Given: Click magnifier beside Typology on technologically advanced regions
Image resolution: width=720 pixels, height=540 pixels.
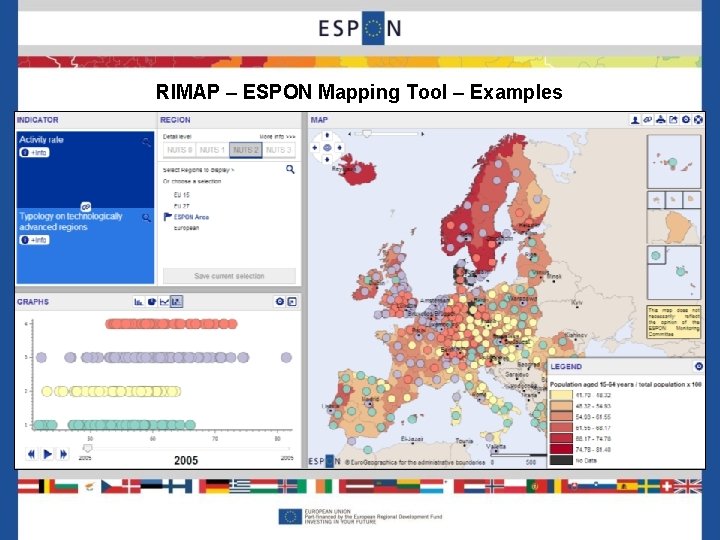Looking at the screenshot, I should click(146, 218).
